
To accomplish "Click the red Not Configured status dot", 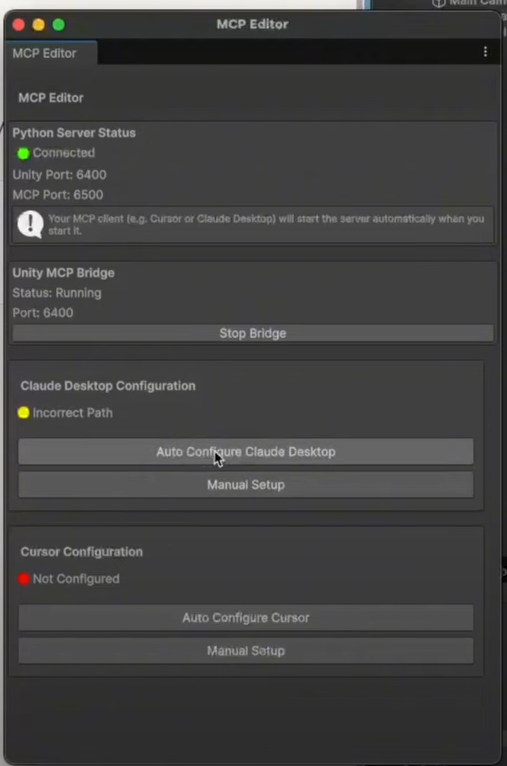I will 24,579.
